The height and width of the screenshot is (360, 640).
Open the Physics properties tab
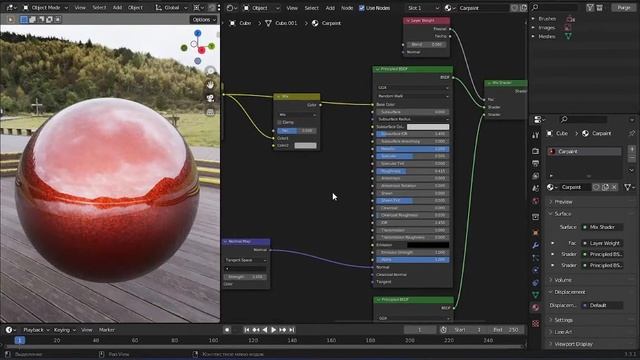point(536,270)
